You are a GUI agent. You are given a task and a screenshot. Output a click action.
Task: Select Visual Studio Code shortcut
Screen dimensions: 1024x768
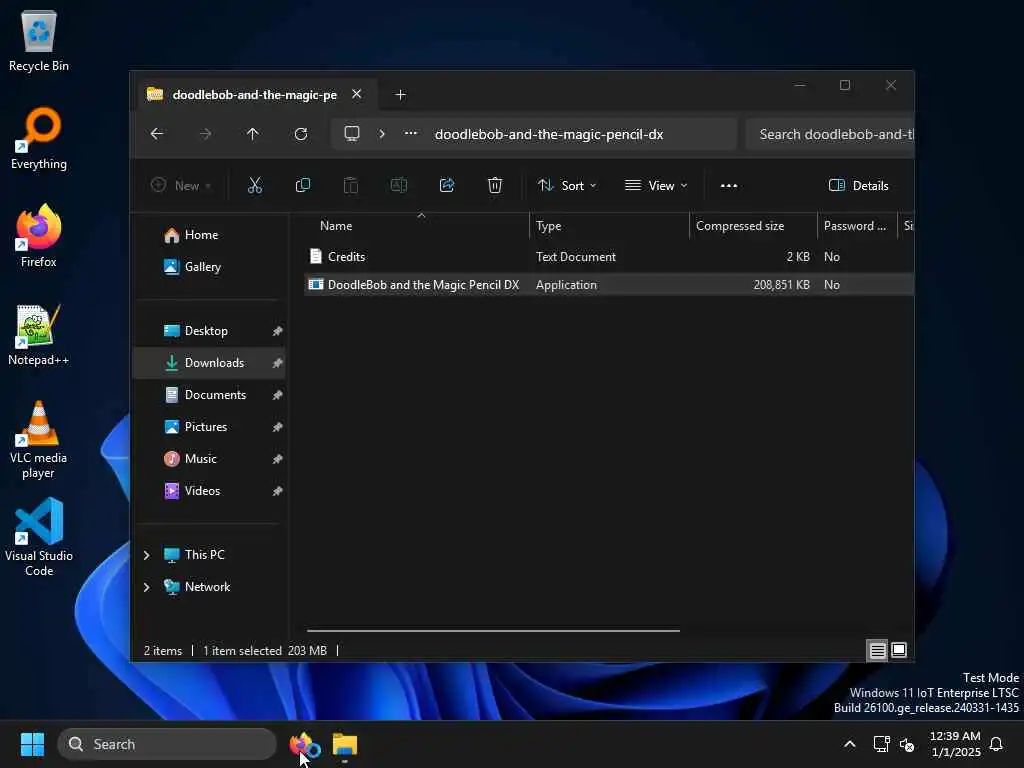39,537
